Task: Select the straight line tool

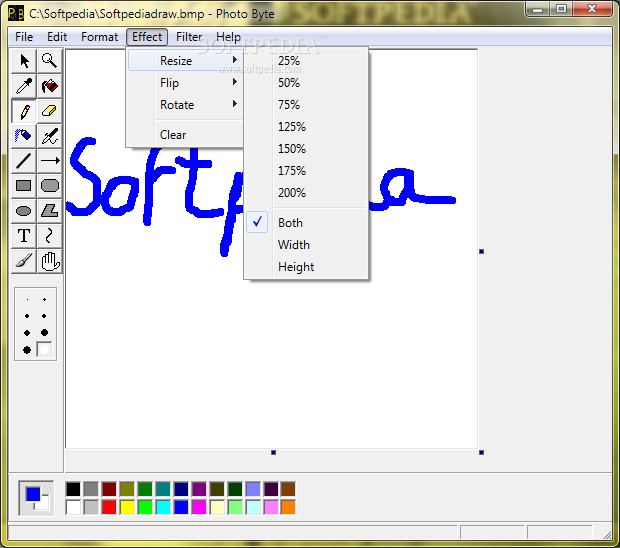Action: (x=24, y=161)
